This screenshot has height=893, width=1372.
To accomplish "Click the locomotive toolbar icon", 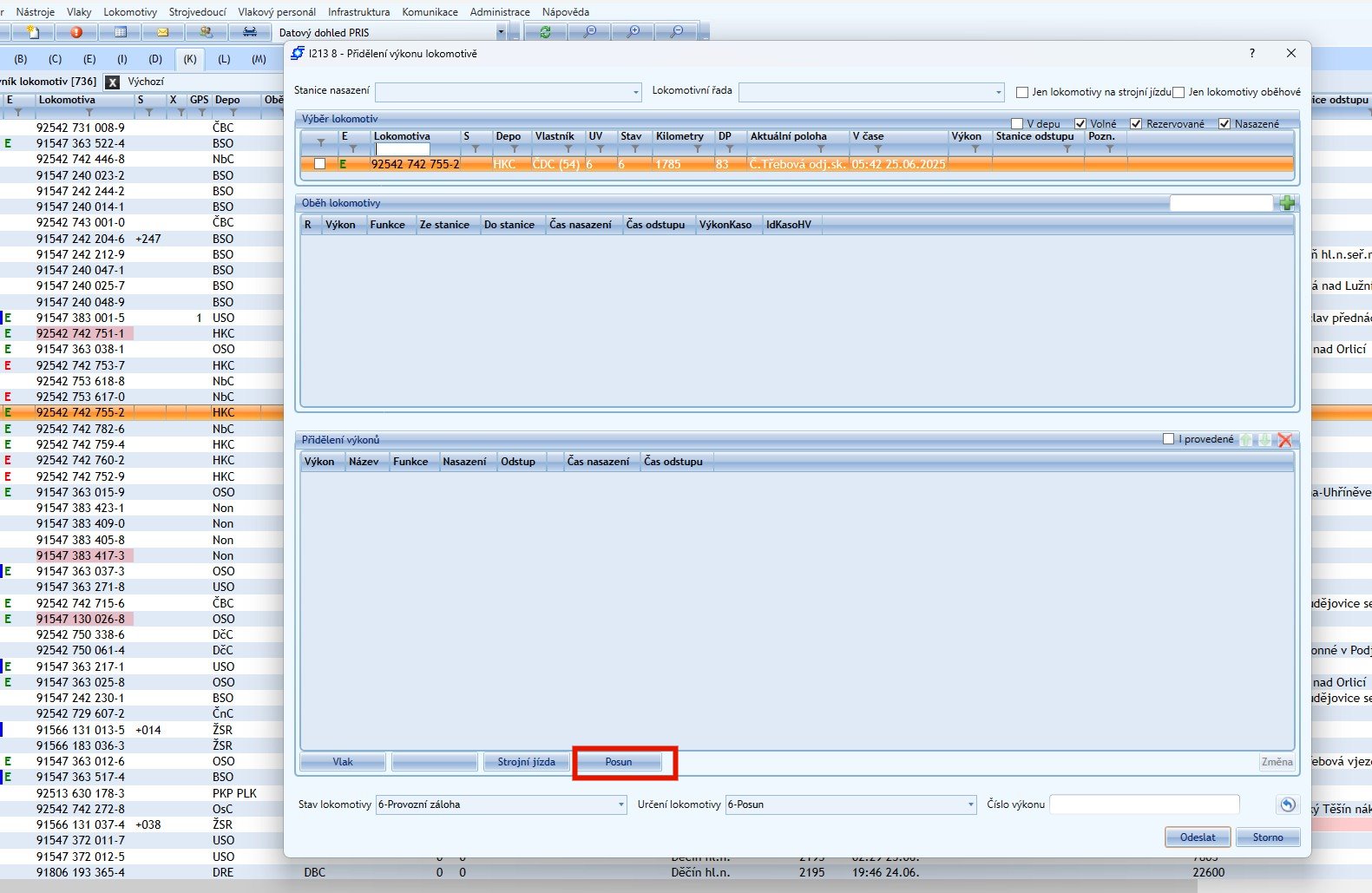I will click(x=249, y=32).
